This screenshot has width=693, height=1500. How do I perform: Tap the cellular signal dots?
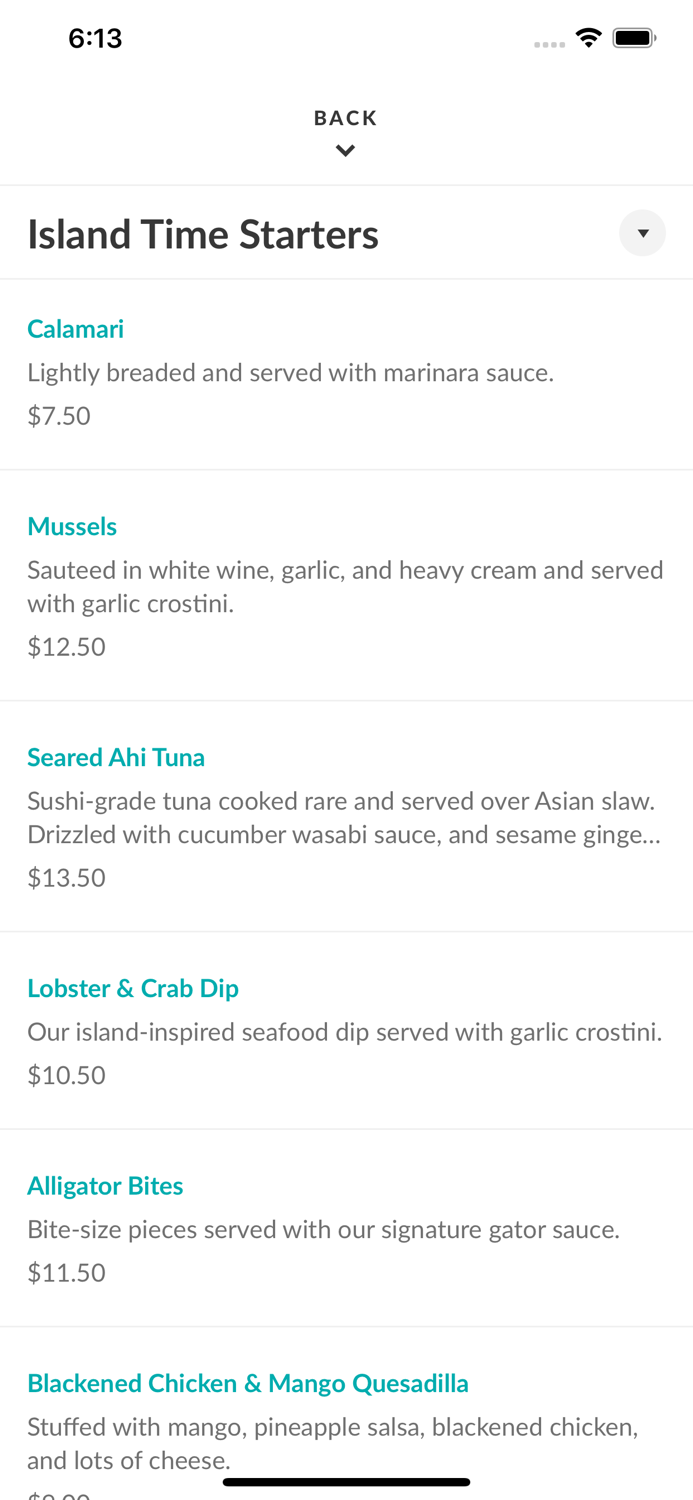pos(549,43)
